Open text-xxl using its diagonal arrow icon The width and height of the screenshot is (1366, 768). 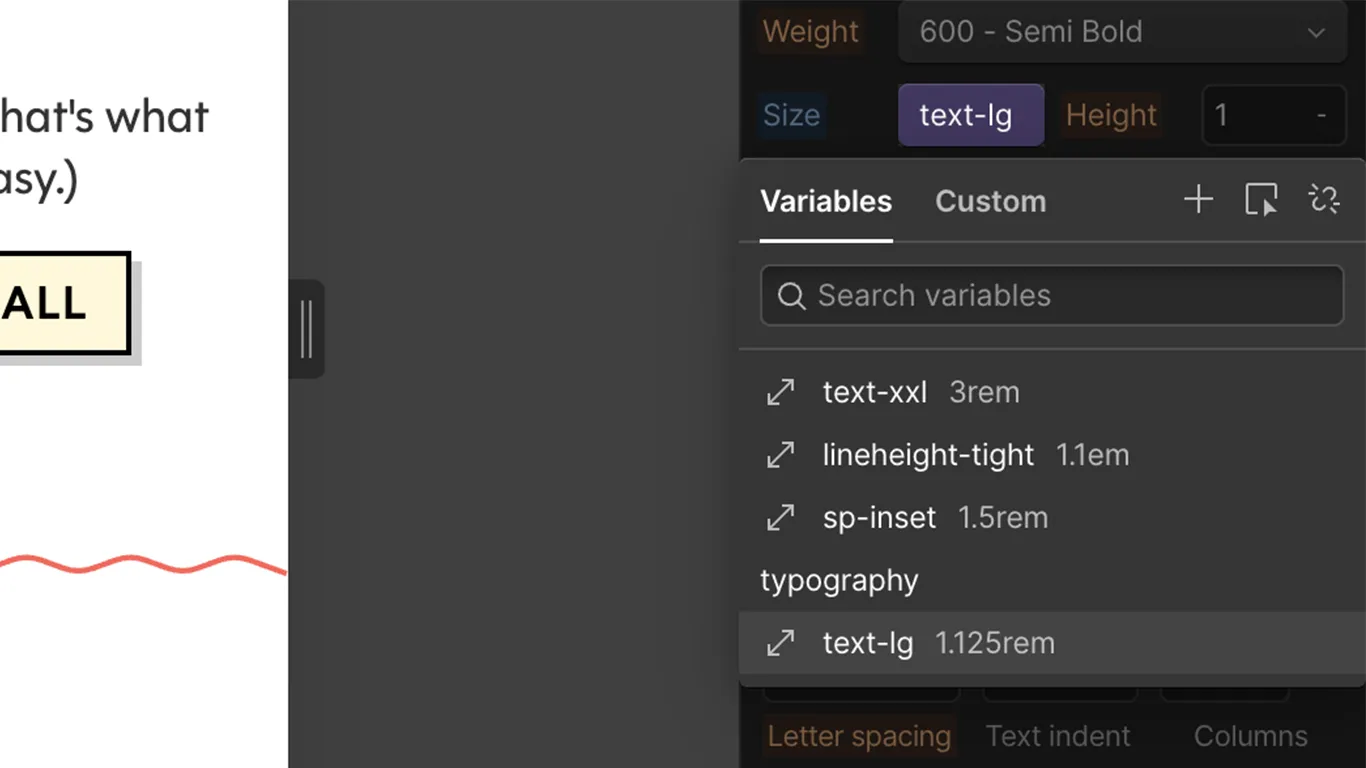pos(781,392)
